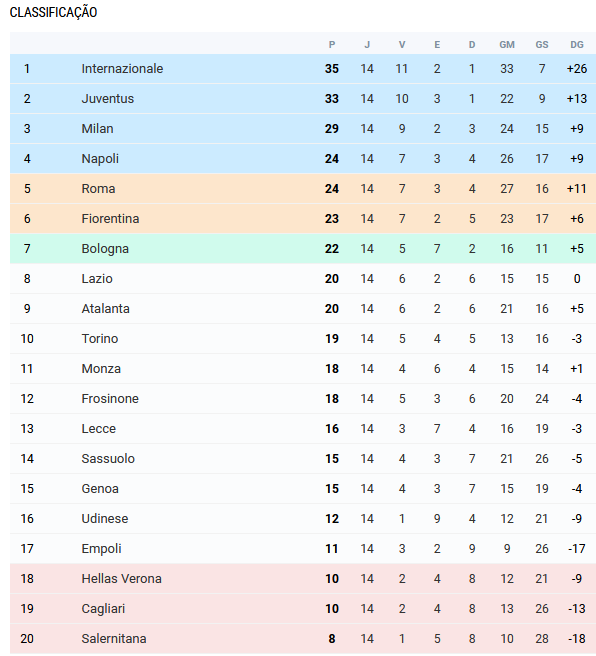Click Internazionale's 35 points value

click(332, 69)
